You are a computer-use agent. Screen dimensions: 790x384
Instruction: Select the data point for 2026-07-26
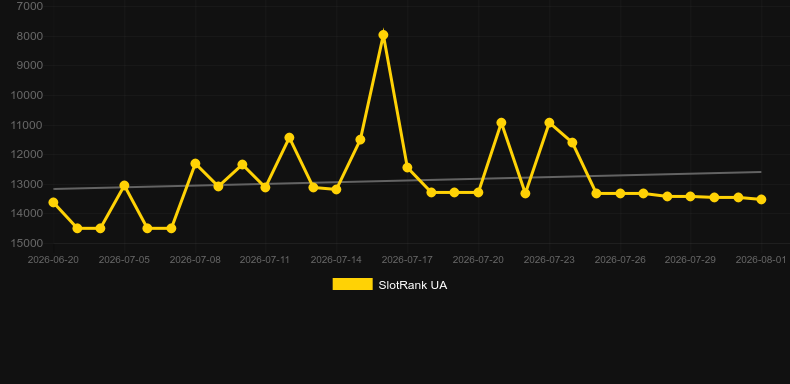coord(620,194)
